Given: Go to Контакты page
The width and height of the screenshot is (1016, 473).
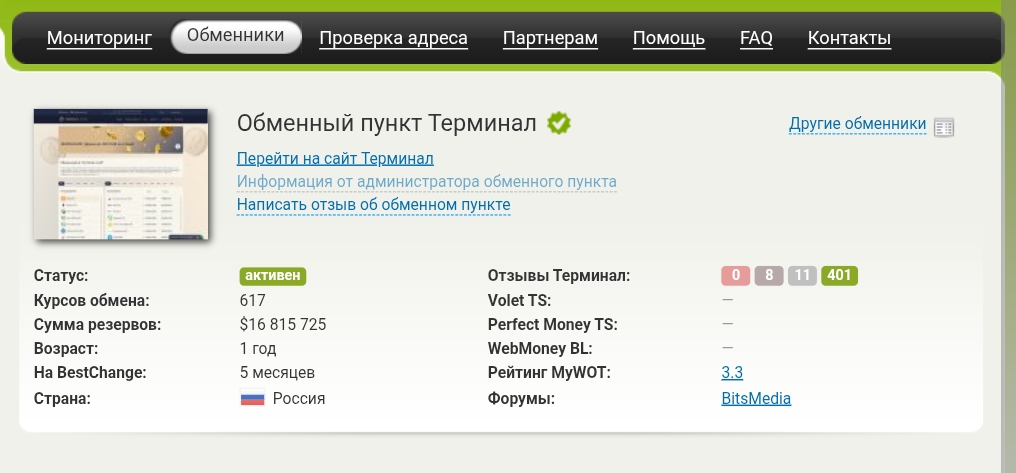Looking at the screenshot, I should tap(849, 38).
